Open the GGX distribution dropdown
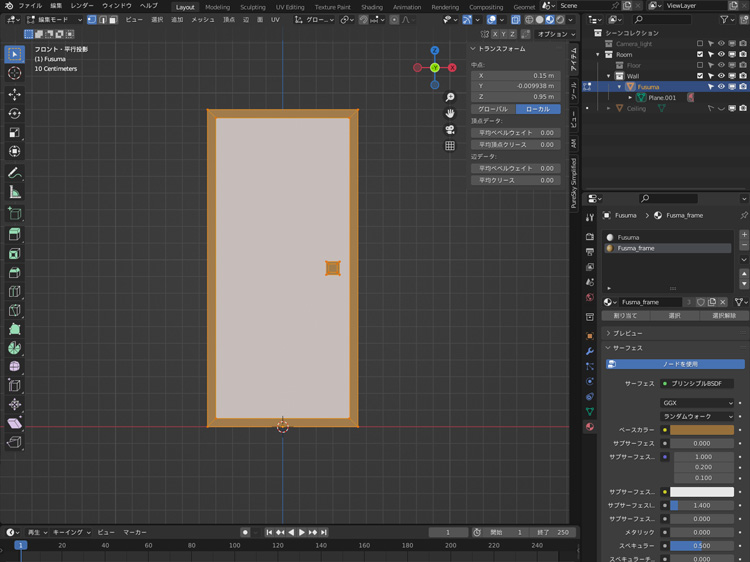Viewport: 750px width, 562px height. click(x=698, y=403)
